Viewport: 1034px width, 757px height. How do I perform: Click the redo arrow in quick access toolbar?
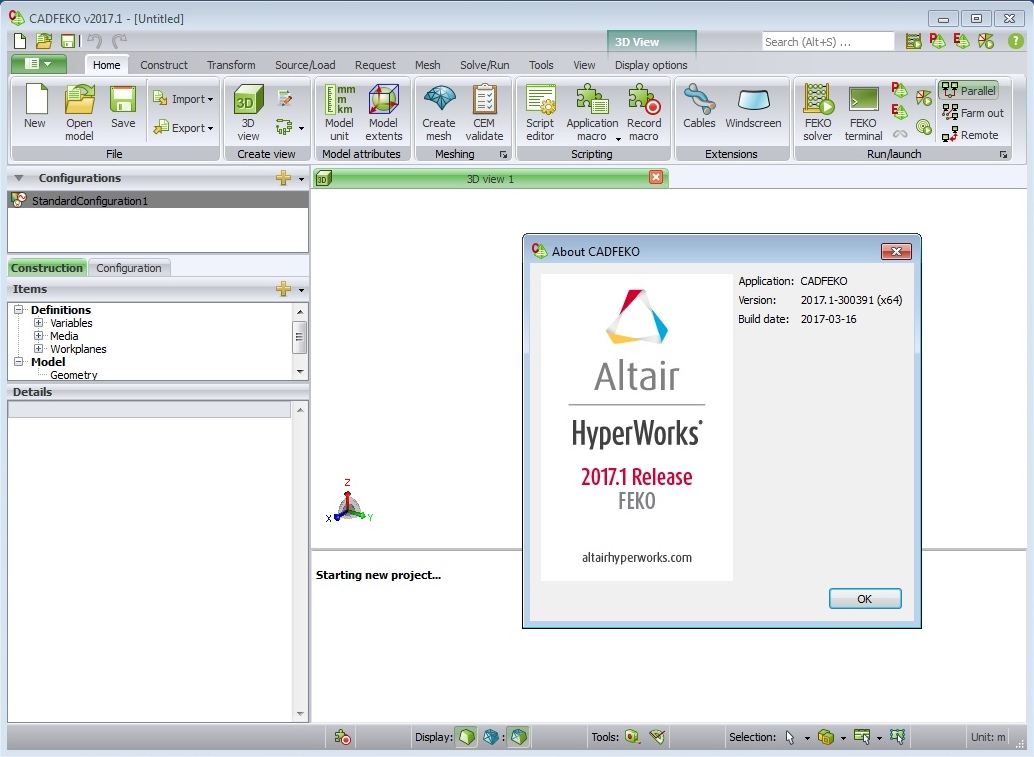pos(119,41)
